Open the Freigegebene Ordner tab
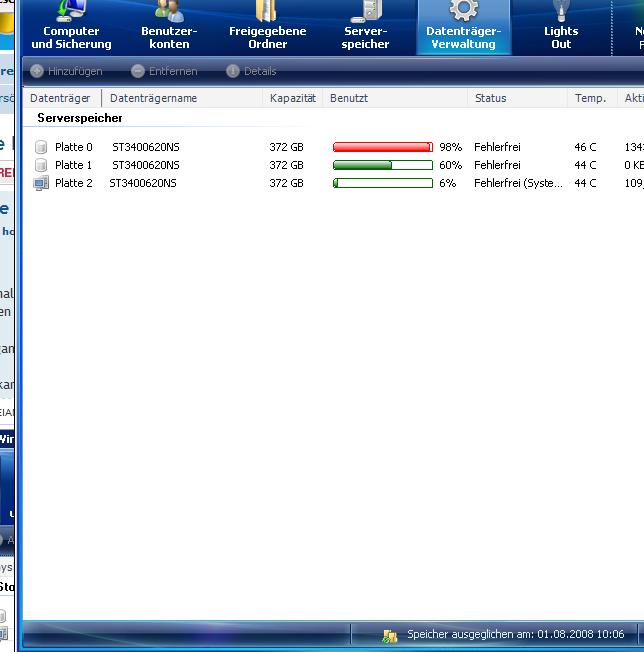 pos(267,27)
